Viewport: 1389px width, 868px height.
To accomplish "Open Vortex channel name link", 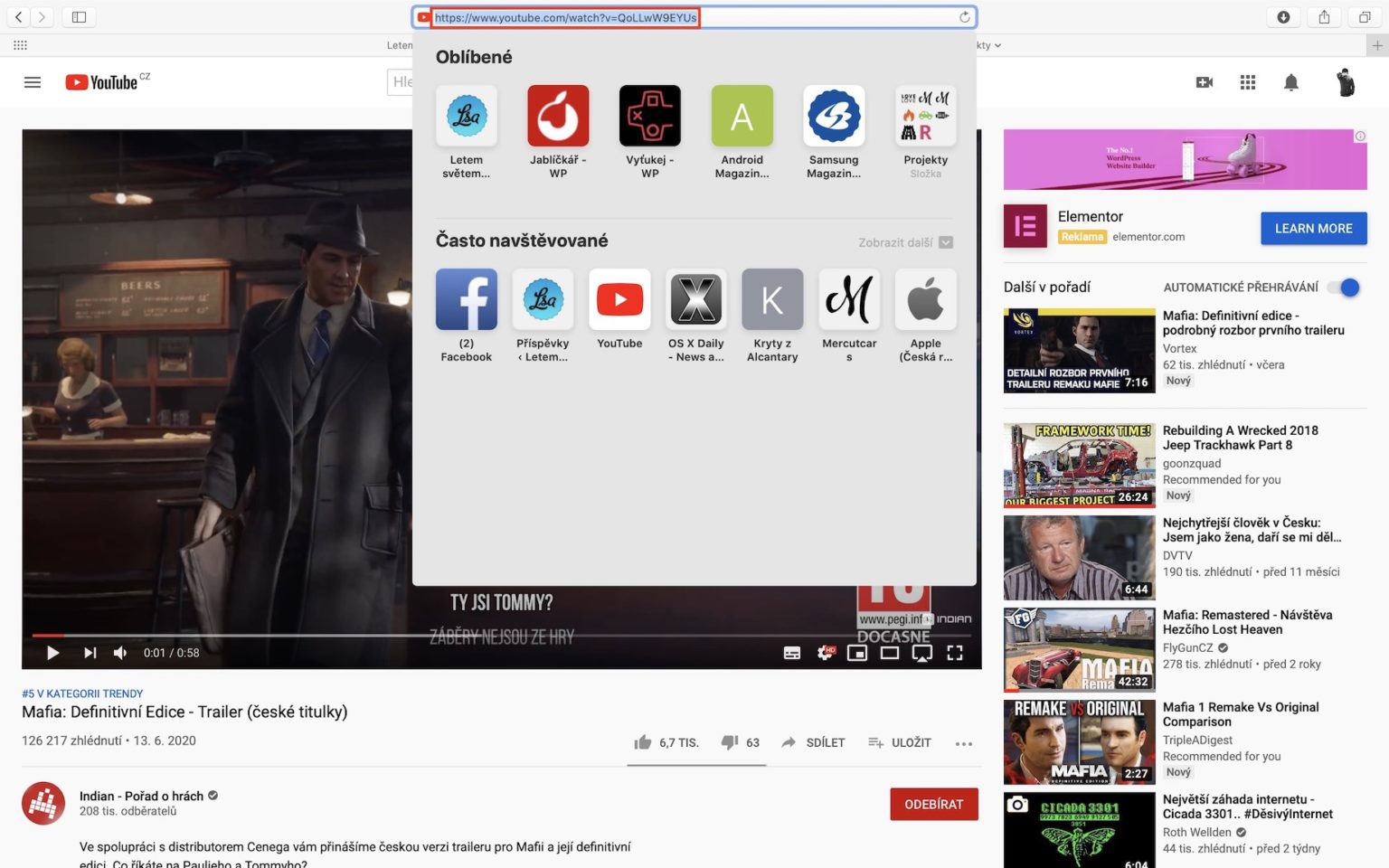I will [1179, 348].
